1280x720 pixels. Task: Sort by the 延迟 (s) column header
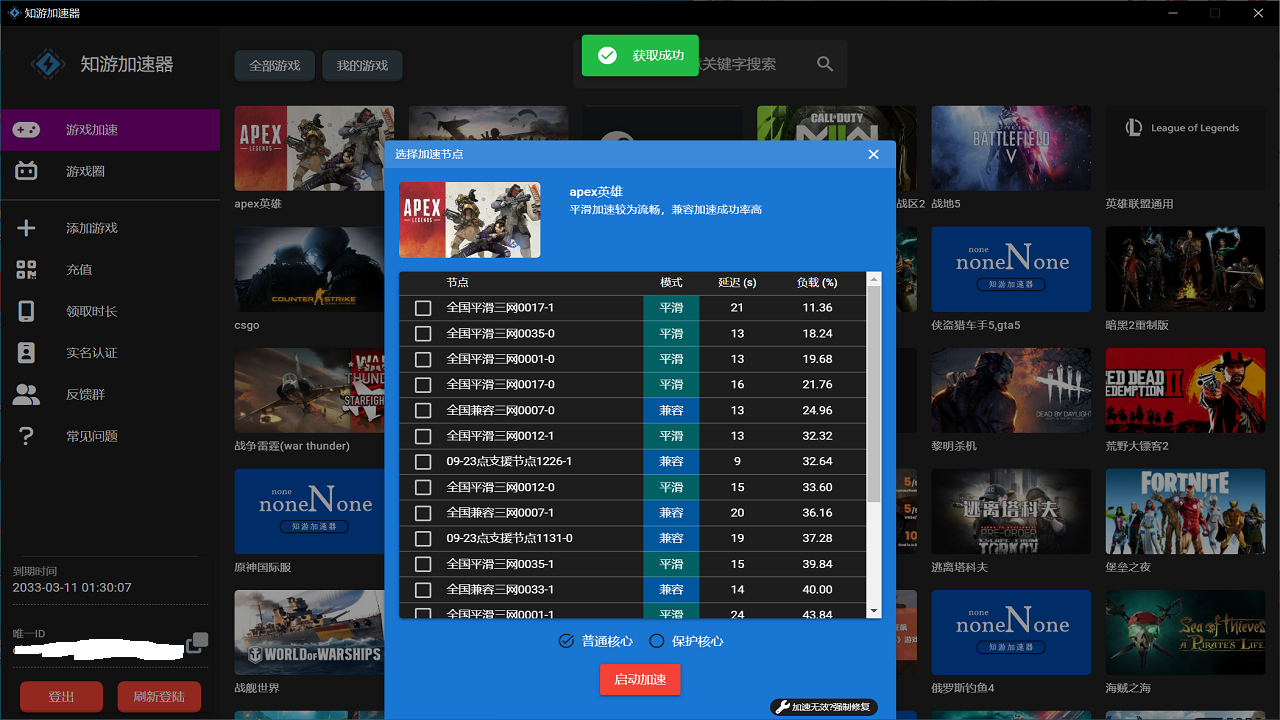click(737, 283)
